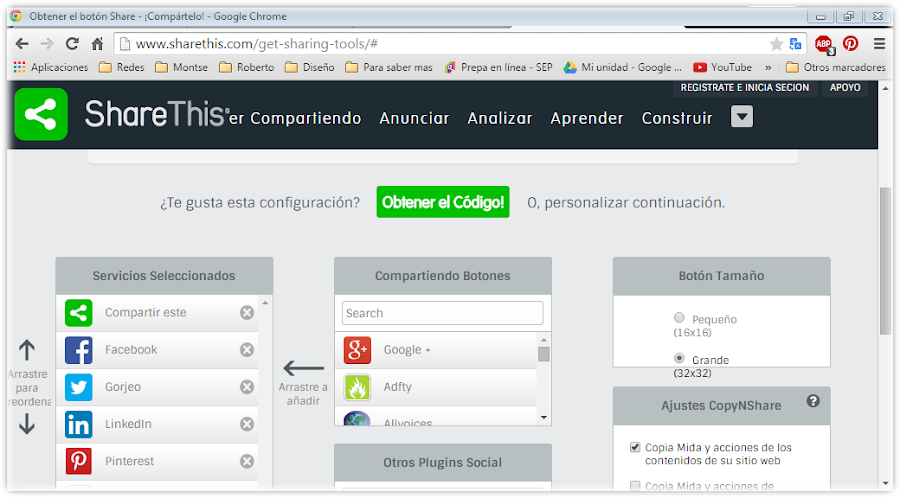Click the browser forward arrow
Viewport: 900px width, 498px height.
pos(47,44)
